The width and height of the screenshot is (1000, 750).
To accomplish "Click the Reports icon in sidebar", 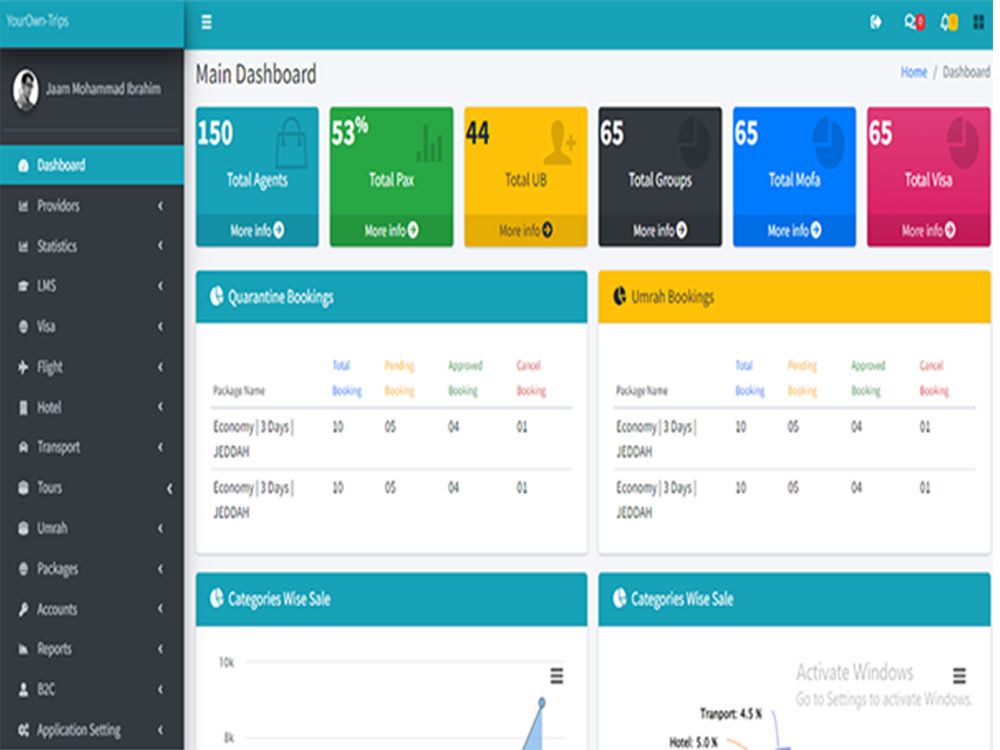I will 23,649.
